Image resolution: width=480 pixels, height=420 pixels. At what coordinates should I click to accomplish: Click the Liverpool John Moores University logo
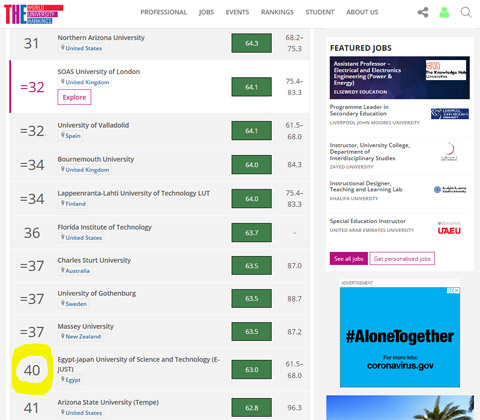[450, 114]
